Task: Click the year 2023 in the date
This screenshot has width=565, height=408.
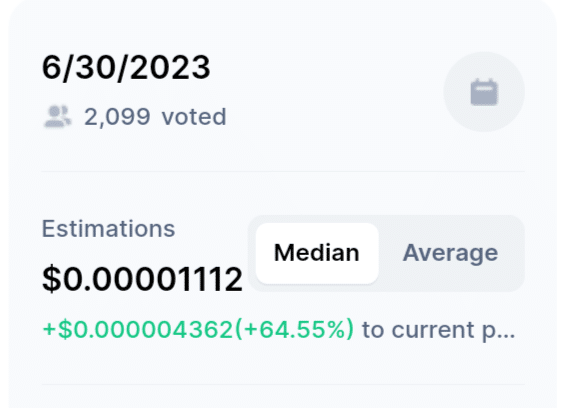Action: pyautogui.click(x=170, y=67)
